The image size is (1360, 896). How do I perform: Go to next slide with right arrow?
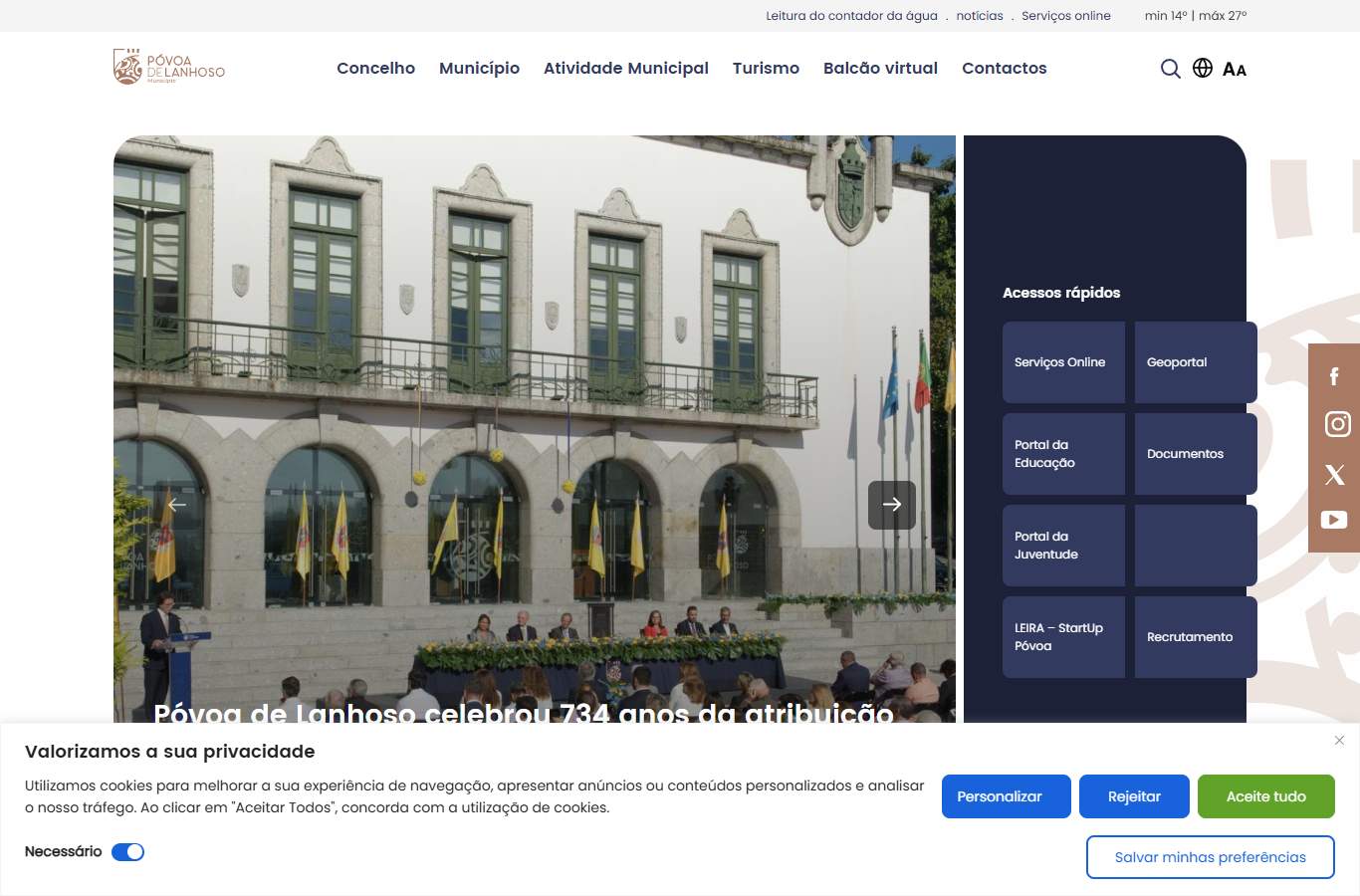(x=892, y=505)
